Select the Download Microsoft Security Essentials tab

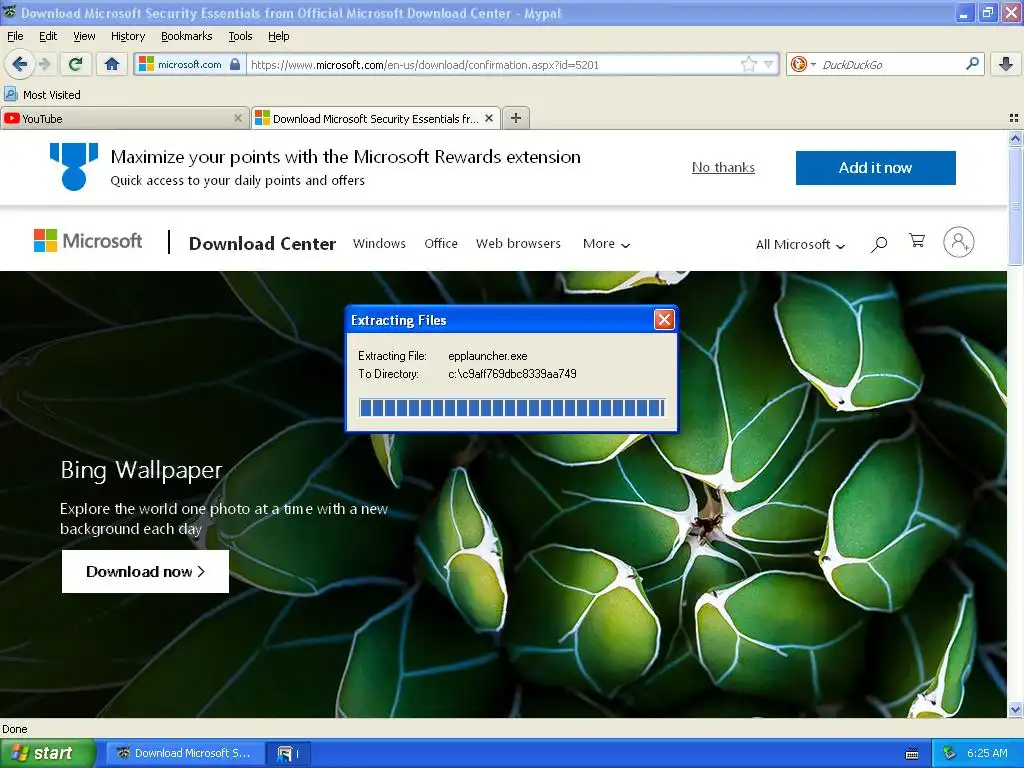click(x=376, y=118)
